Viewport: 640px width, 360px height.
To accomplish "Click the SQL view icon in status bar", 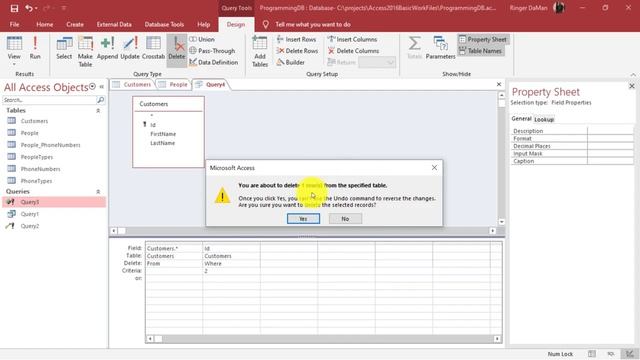I will (611, 354).
